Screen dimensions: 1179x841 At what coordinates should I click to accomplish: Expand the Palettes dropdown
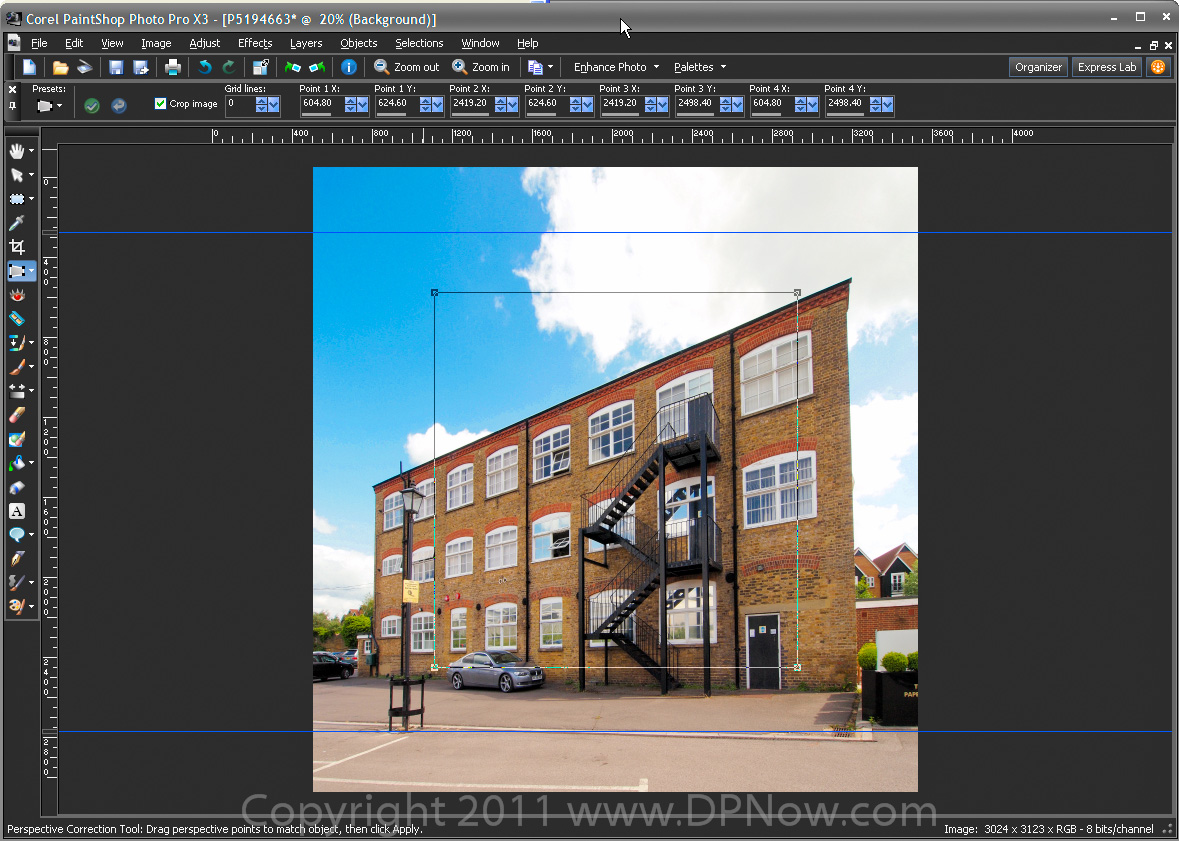tap(699, 67)
